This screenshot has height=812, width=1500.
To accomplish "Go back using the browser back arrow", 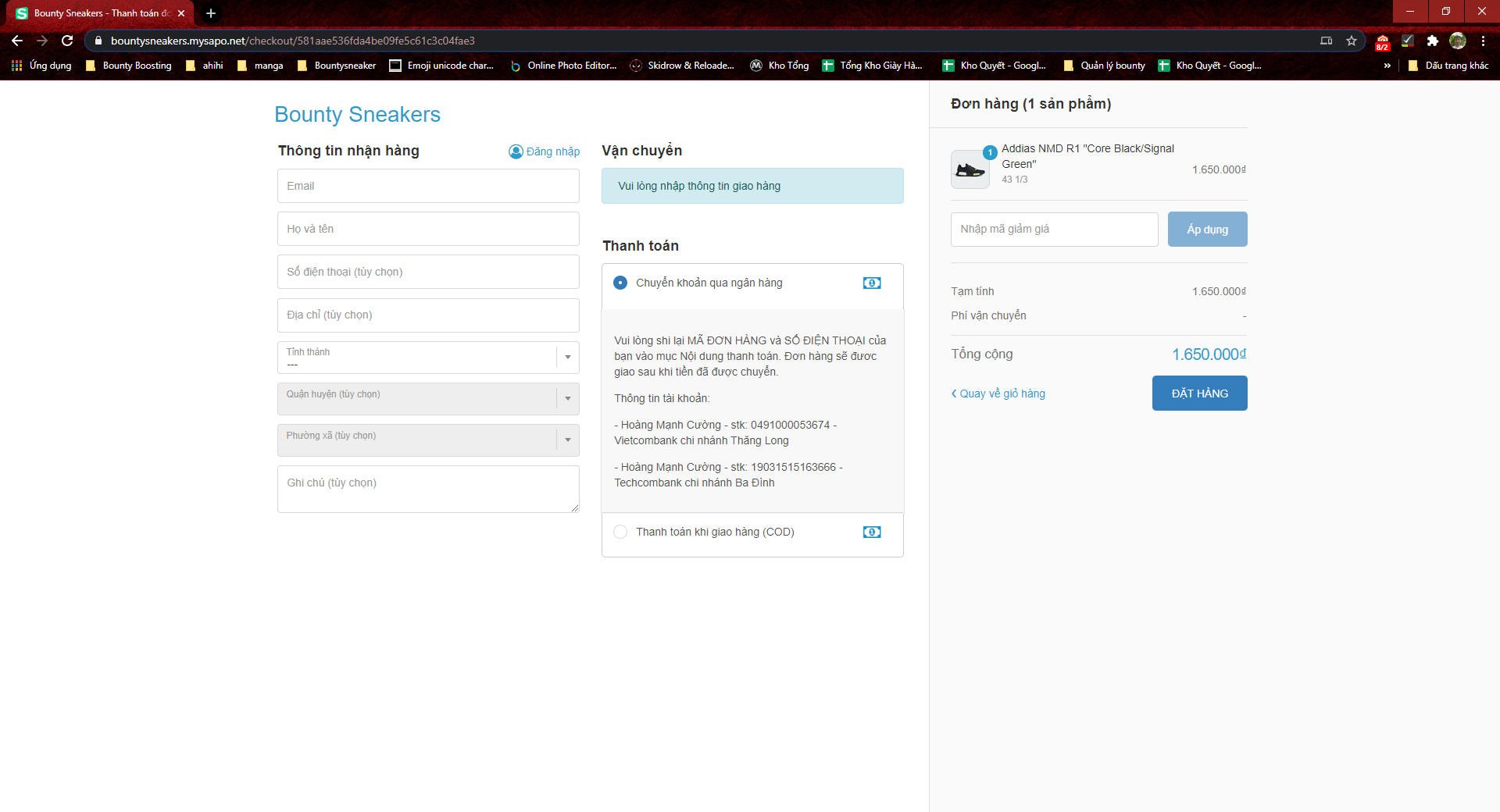I will [x=17, y=41].
